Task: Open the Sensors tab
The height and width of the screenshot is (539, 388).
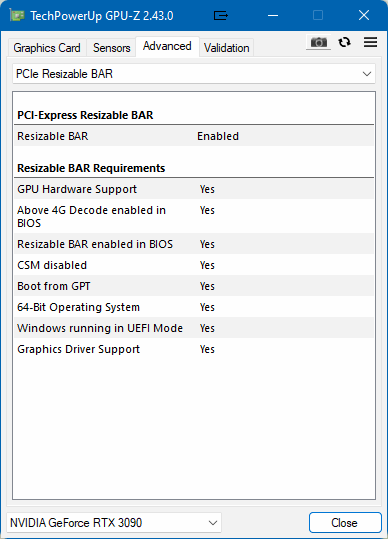Action: pyautogui.click(x=111, y=48)
